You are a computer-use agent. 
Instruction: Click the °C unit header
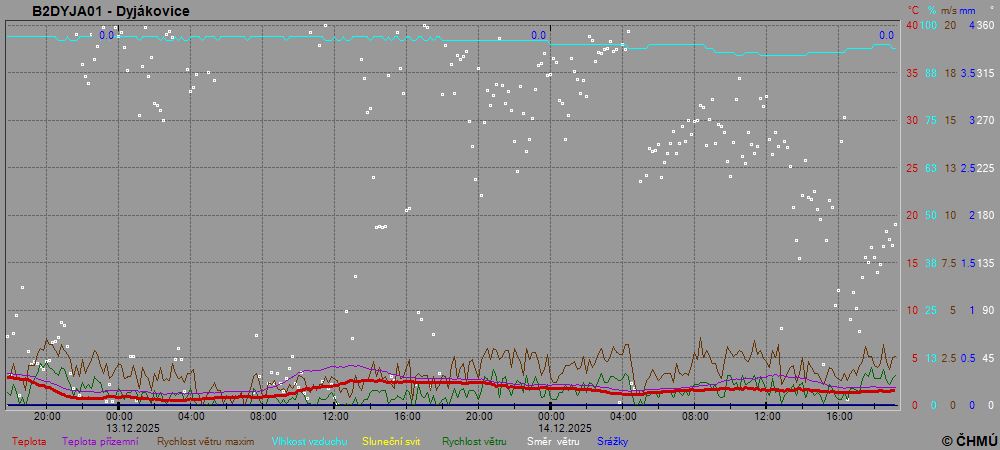click(911, 10)
